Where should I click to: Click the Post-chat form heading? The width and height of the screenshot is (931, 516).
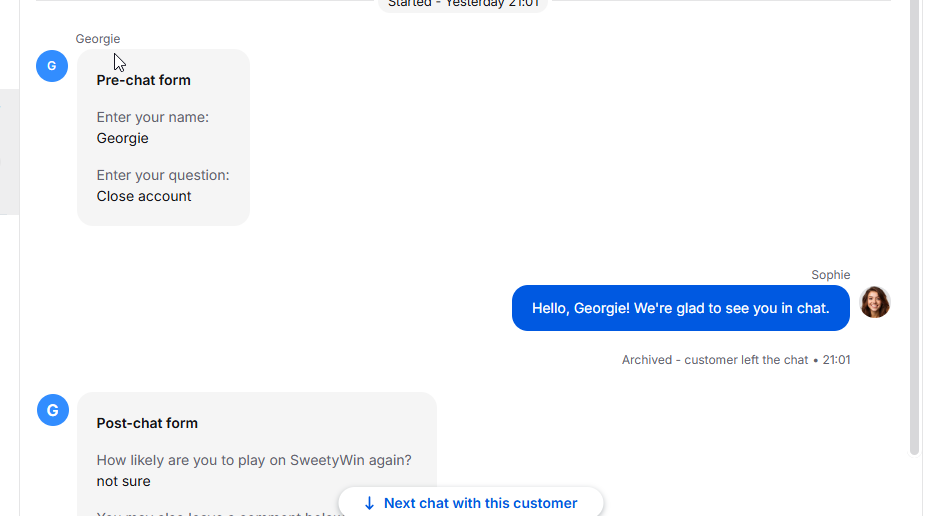pos(147,423)
